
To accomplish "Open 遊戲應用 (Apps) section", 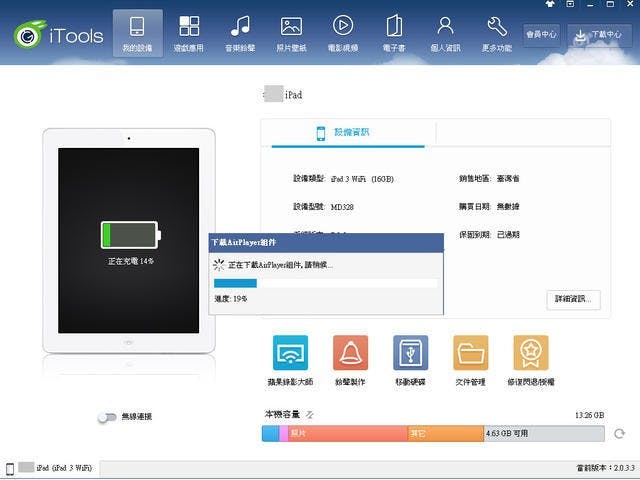I will tap(188, 32).
